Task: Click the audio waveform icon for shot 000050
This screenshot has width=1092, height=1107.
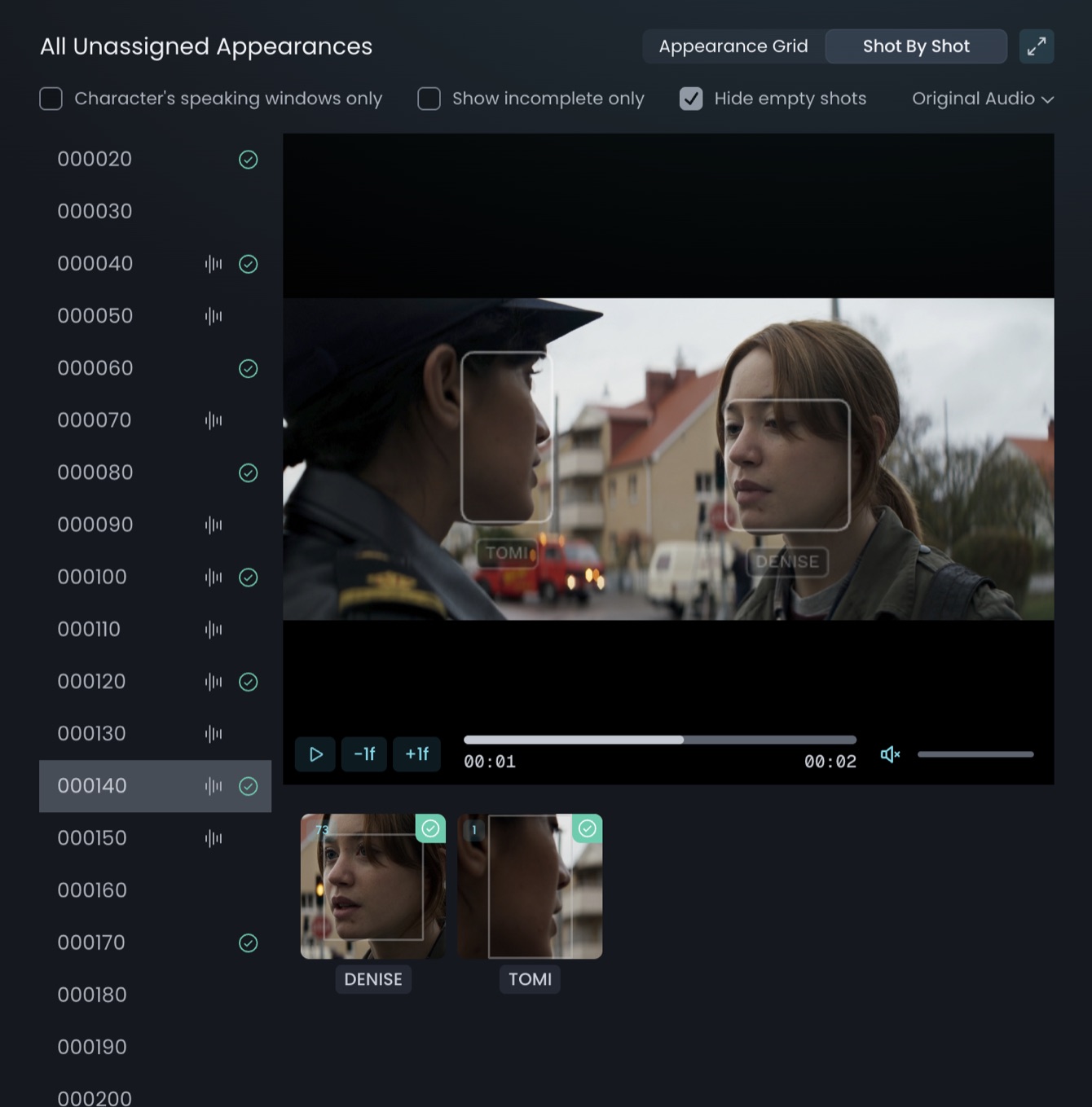Action: (x=214, y=316)
